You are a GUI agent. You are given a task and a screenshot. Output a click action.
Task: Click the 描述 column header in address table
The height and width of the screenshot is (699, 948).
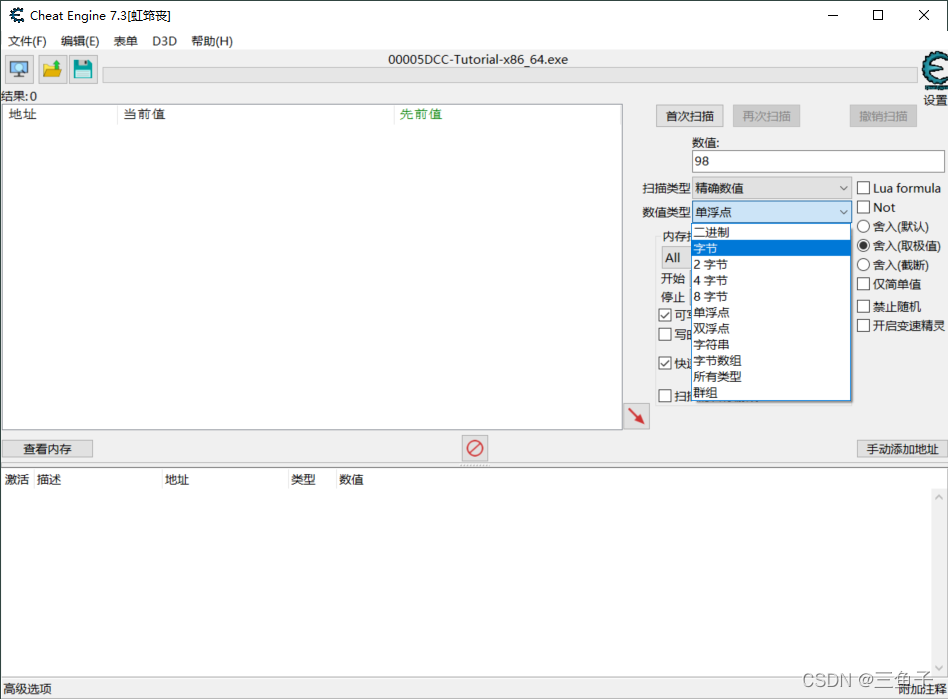[97, 480]
